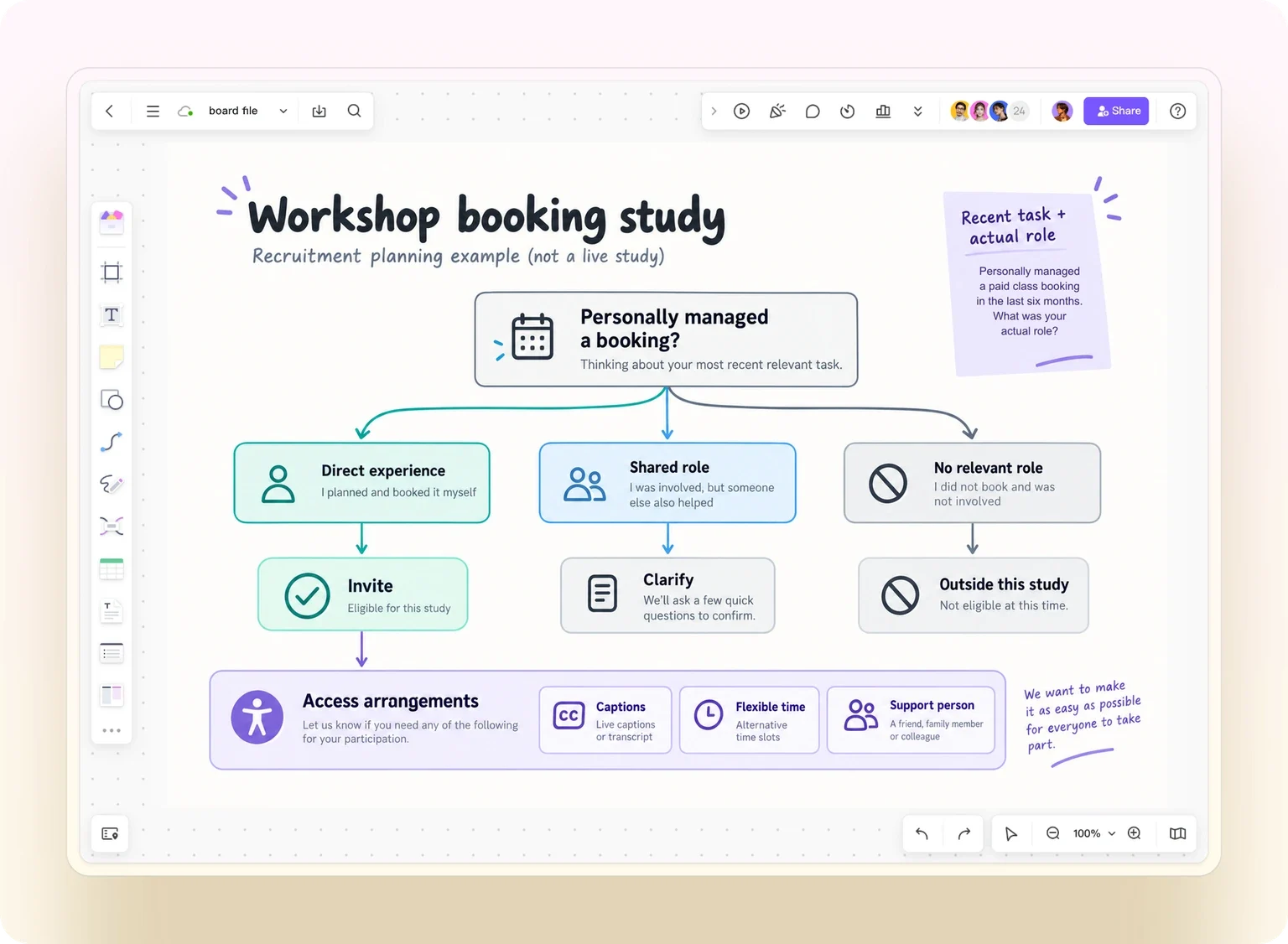Select the Connector line tool
The height and width of the screenshot is (944, 1288).
[112, 442]
